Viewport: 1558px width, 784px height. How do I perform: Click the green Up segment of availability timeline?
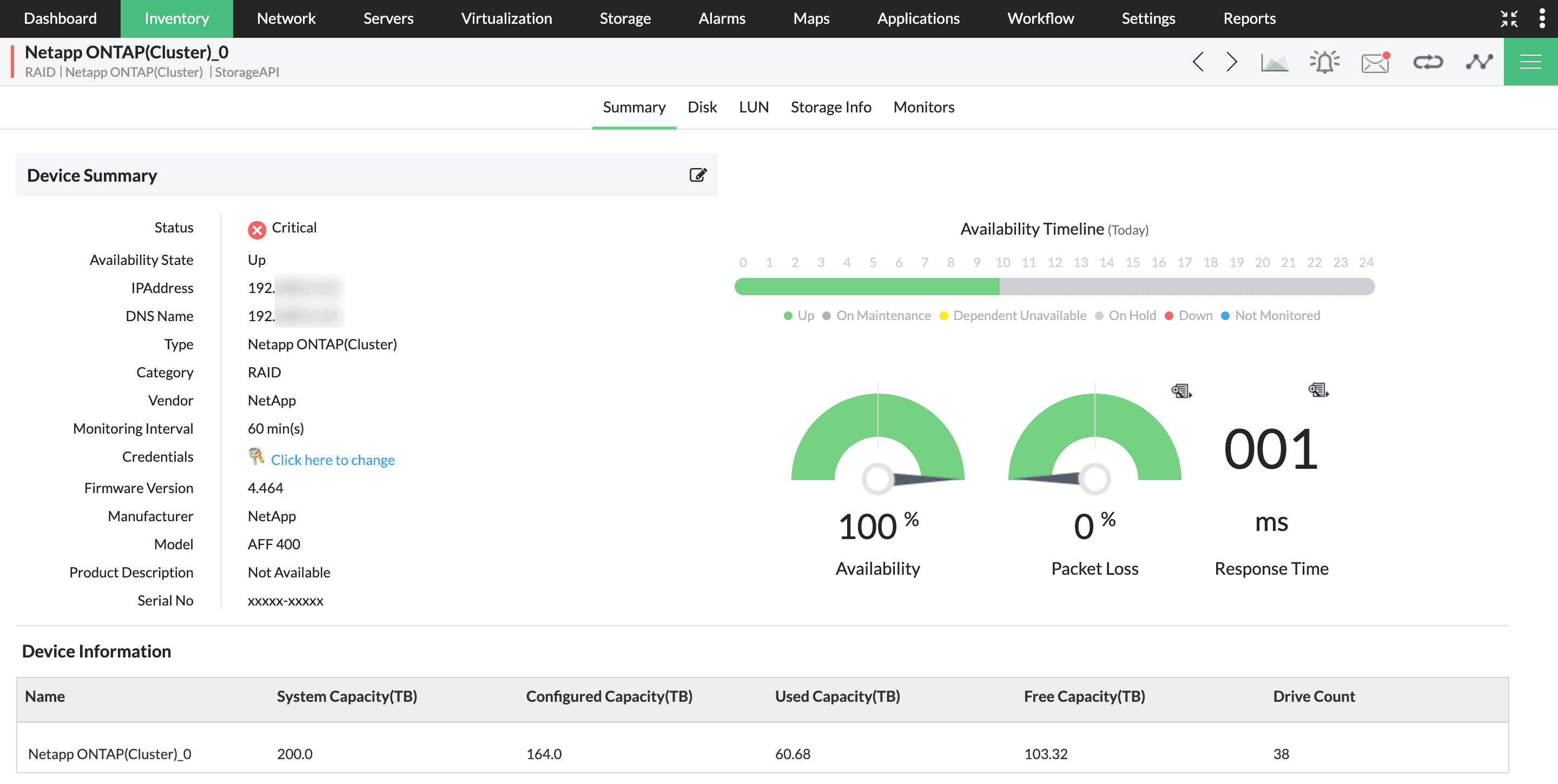coord(867,287)
